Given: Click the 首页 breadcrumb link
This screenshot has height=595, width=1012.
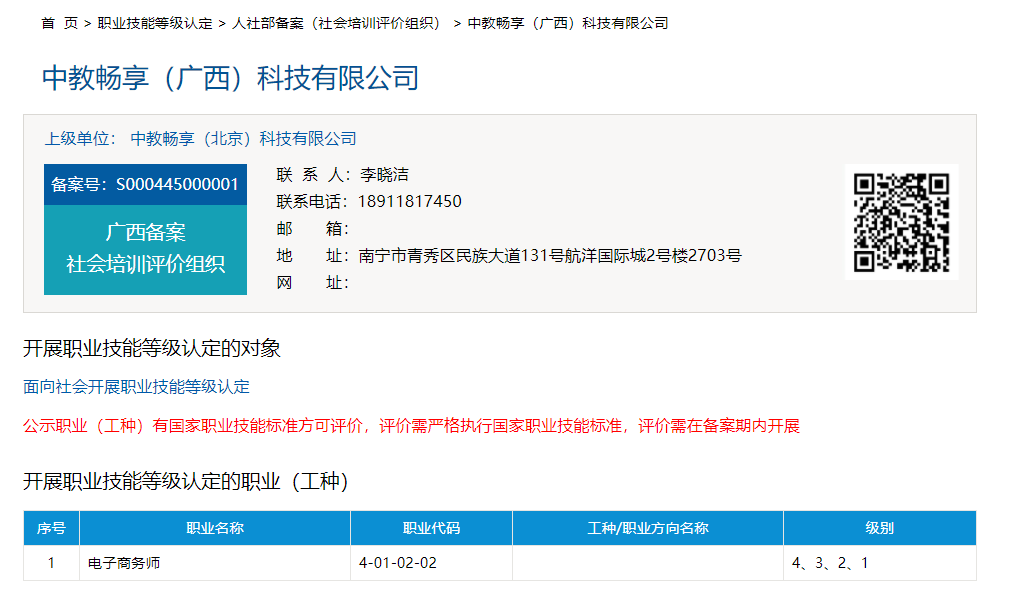Looking at the screenshot, I should point(59,23).
